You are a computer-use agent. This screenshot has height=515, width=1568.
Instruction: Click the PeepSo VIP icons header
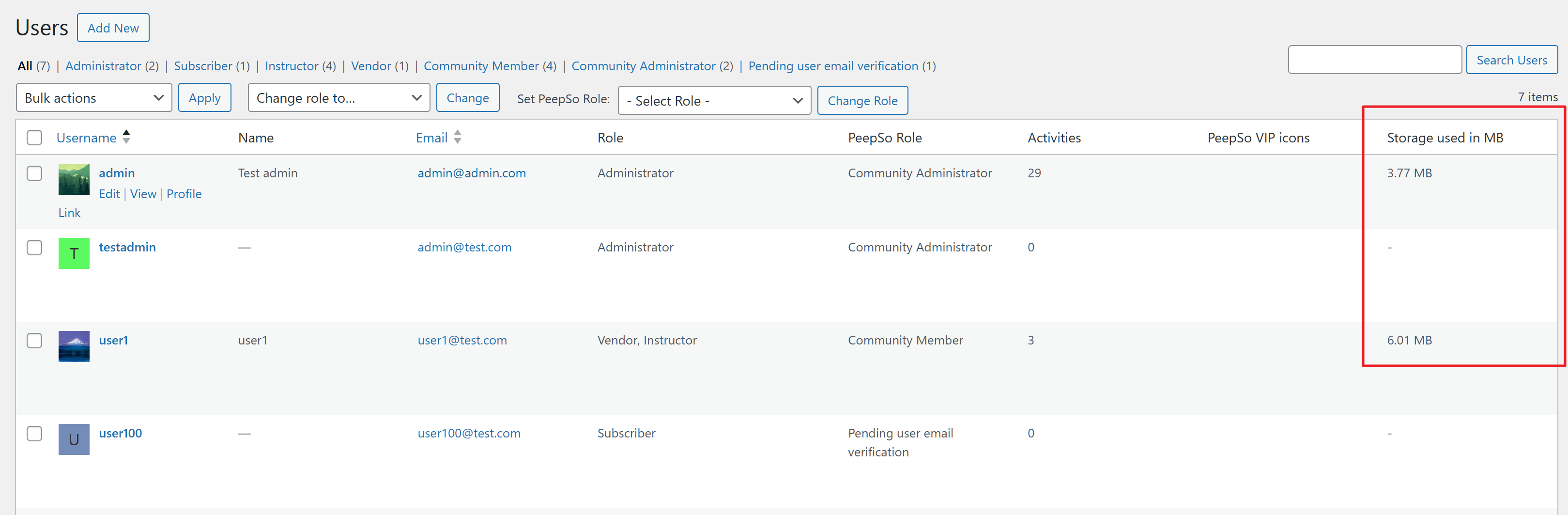1258,138
